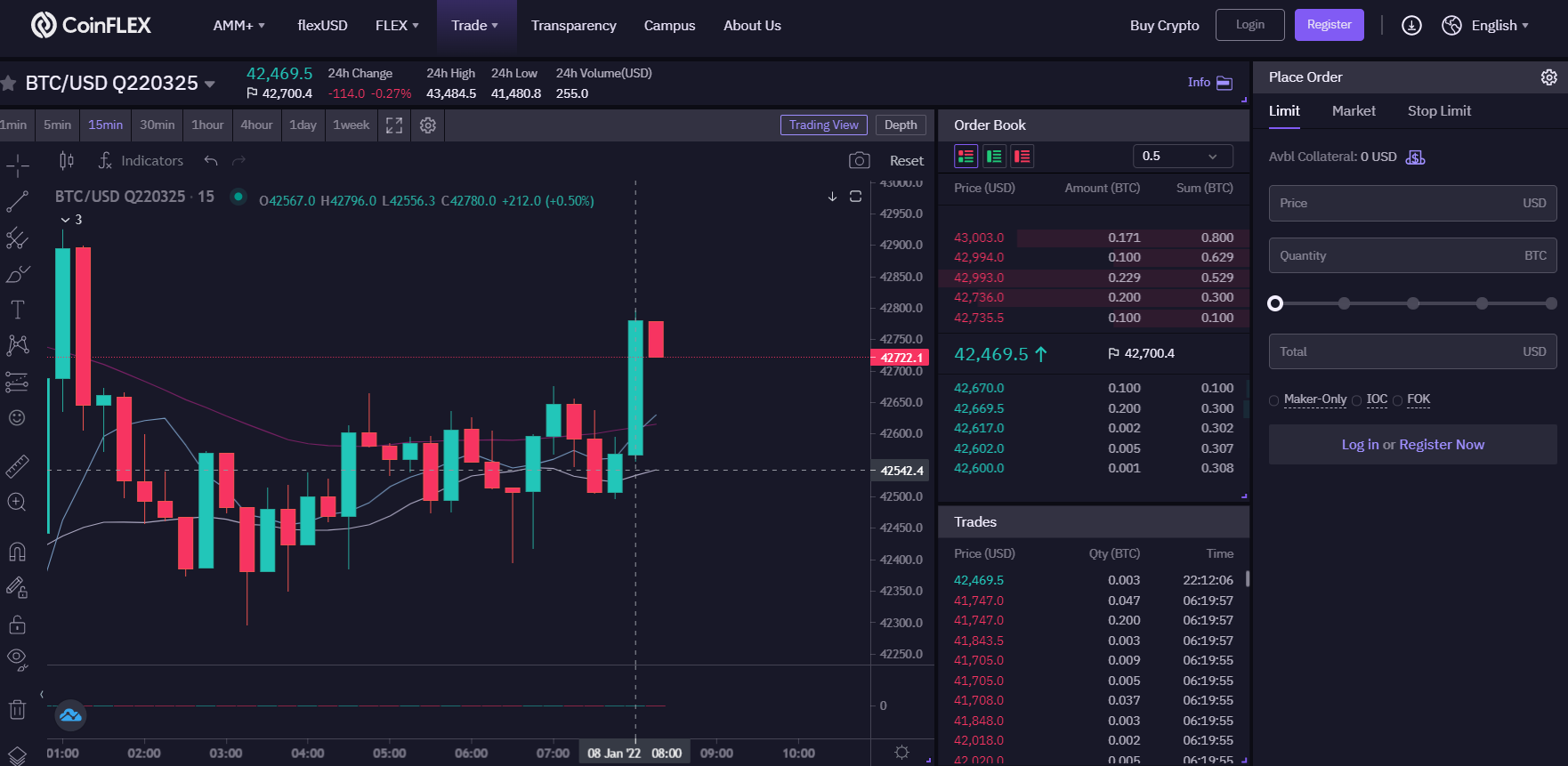Switch to Stop Limit order tab

pyautogui.click(x=1439, y=111)
